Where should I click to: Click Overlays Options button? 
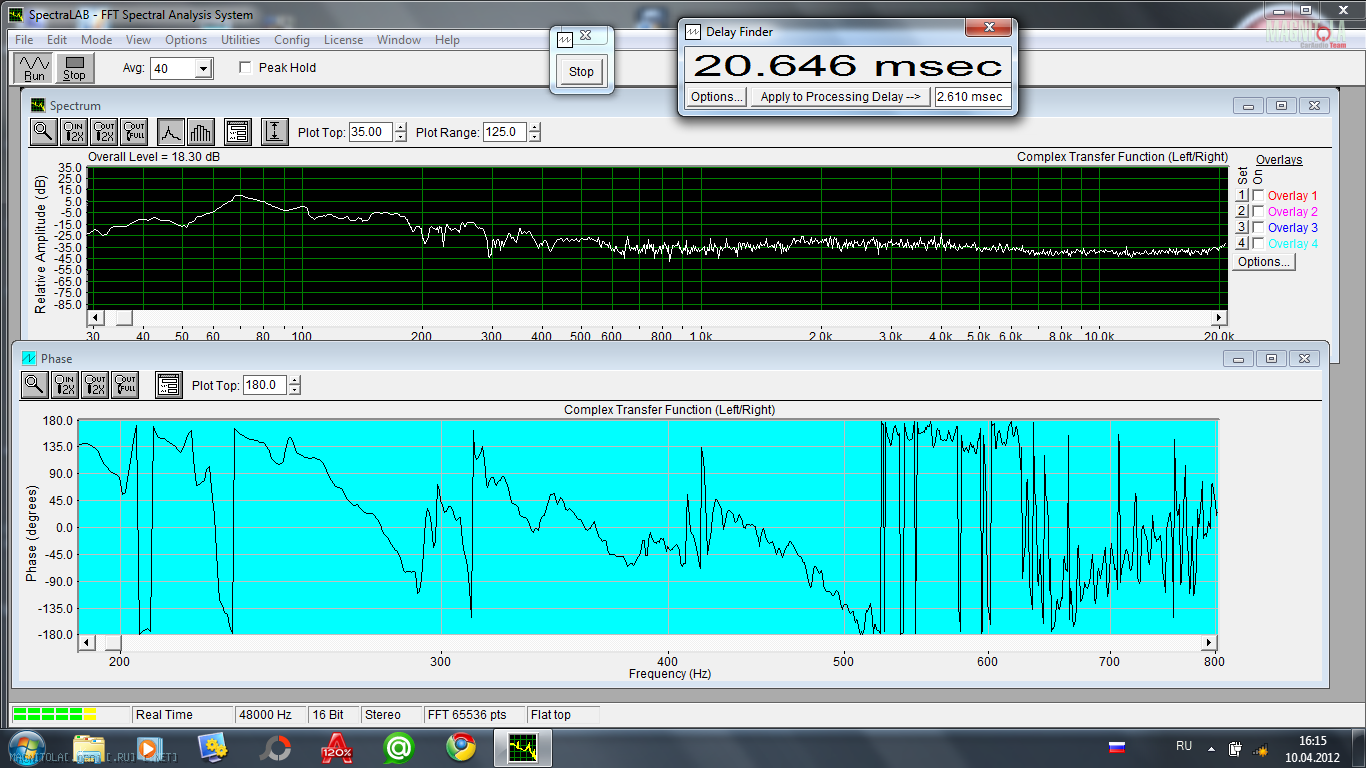click(1264, 262)
